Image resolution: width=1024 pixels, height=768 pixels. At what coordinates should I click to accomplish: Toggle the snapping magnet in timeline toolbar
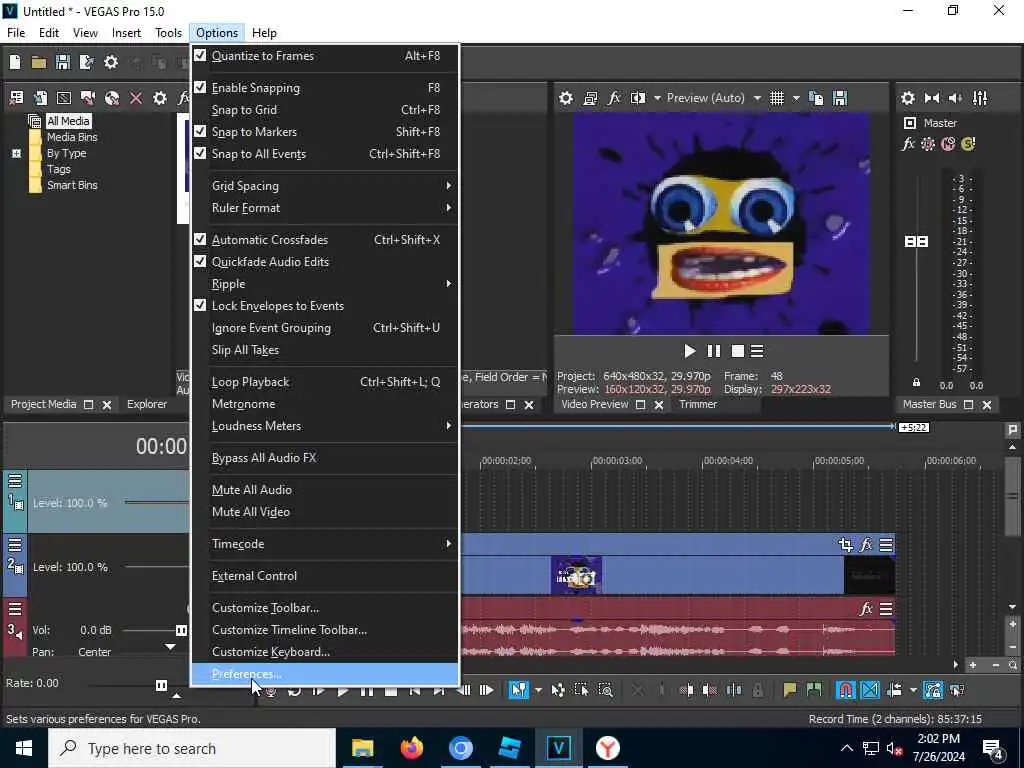tap(845, 690)
